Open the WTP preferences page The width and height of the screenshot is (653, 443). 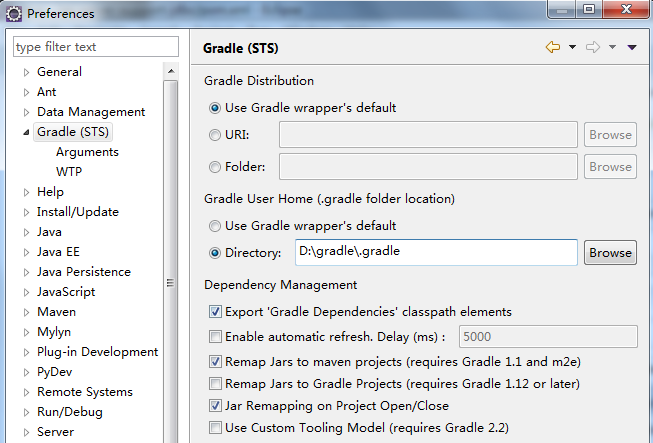(69, 172)
